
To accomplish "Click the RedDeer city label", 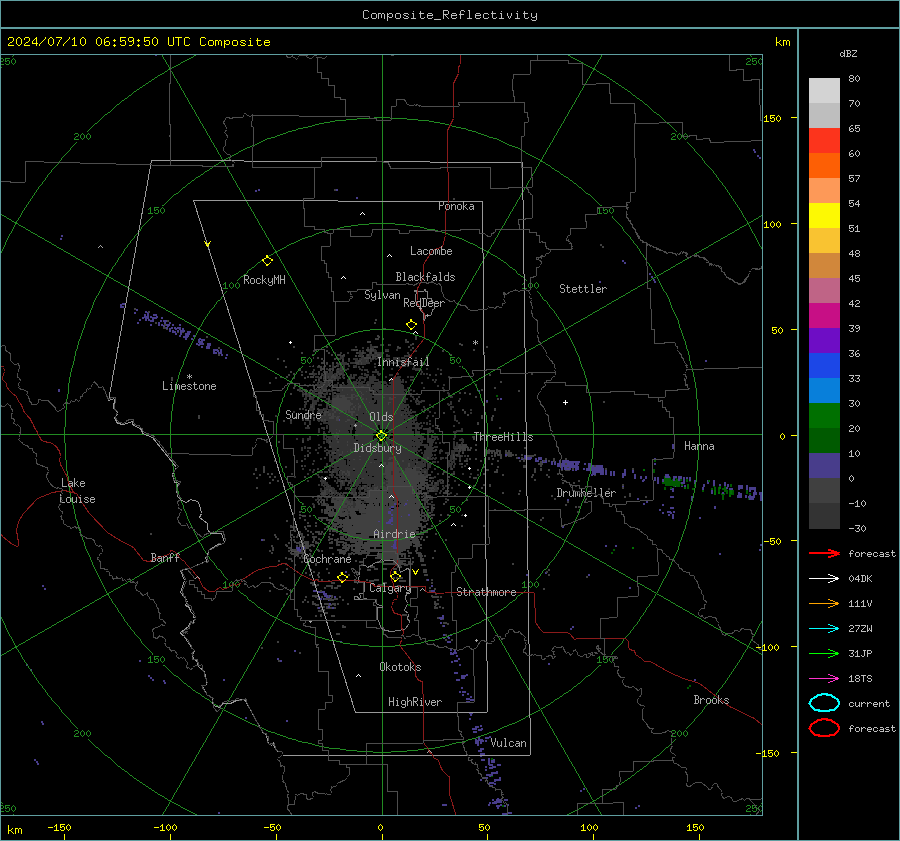I will pos(424,303).
